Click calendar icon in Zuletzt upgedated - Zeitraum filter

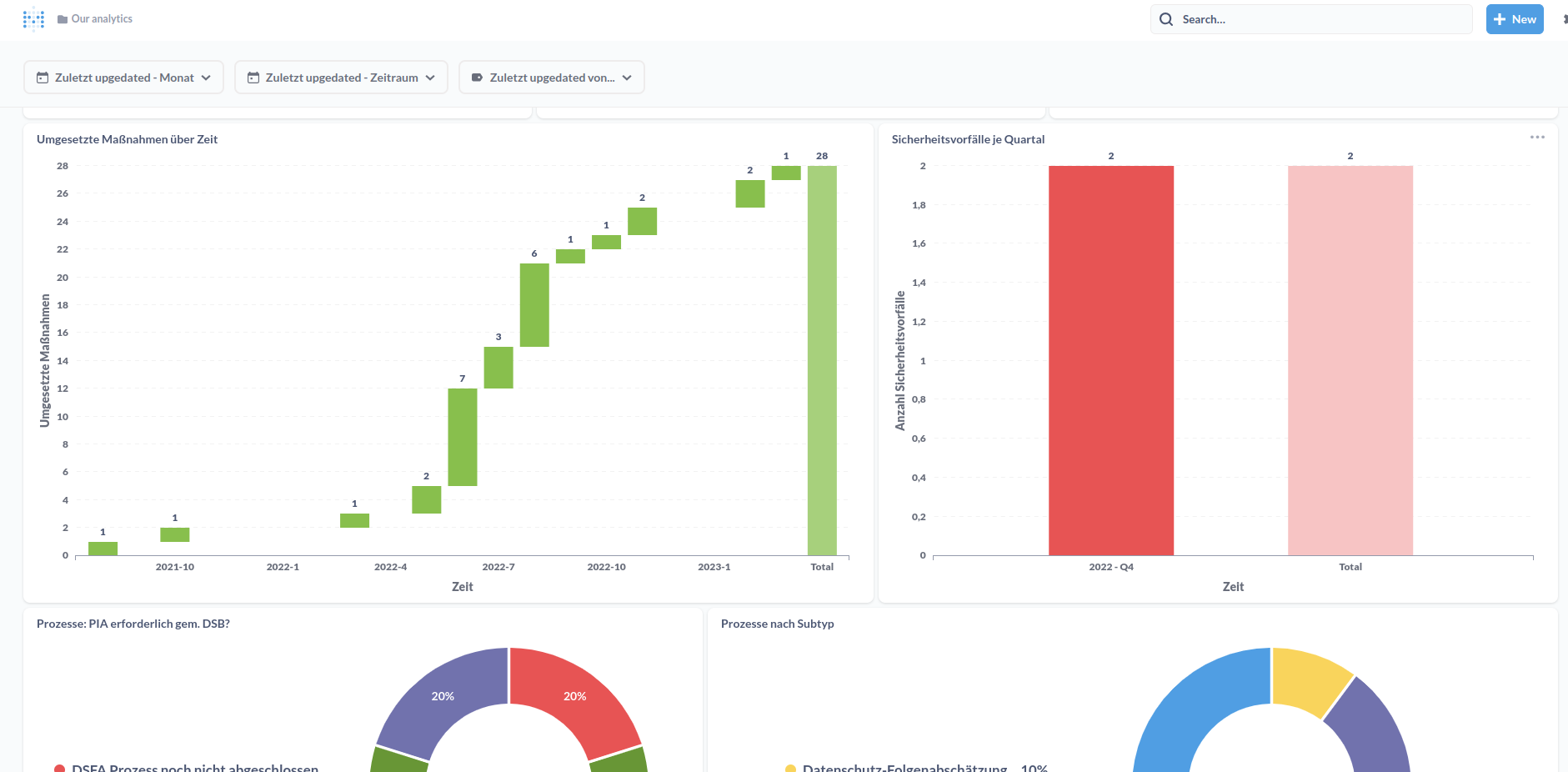[x=253, y=78]
